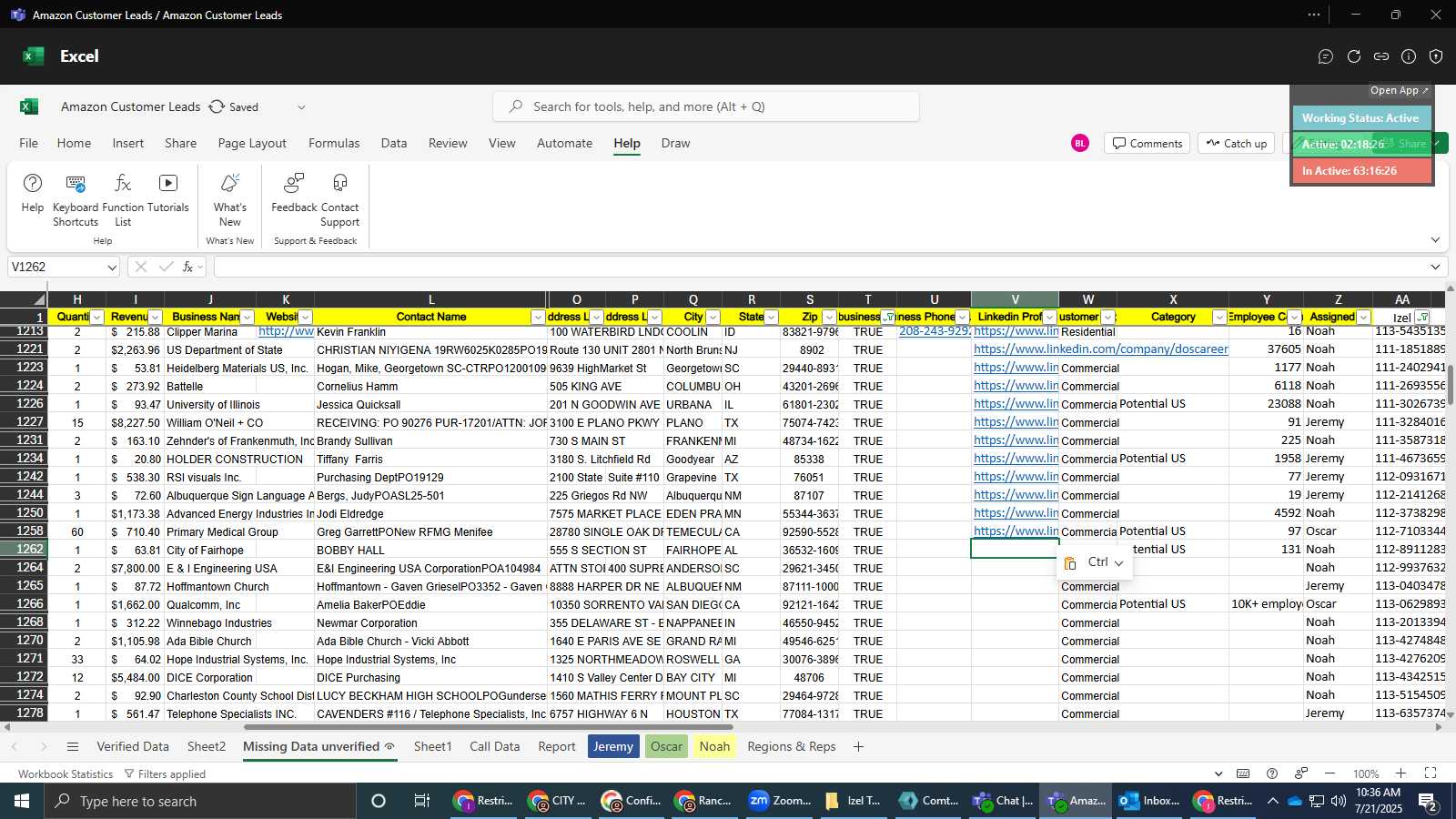Click the cancel X in formula bar

coord(141,267)
